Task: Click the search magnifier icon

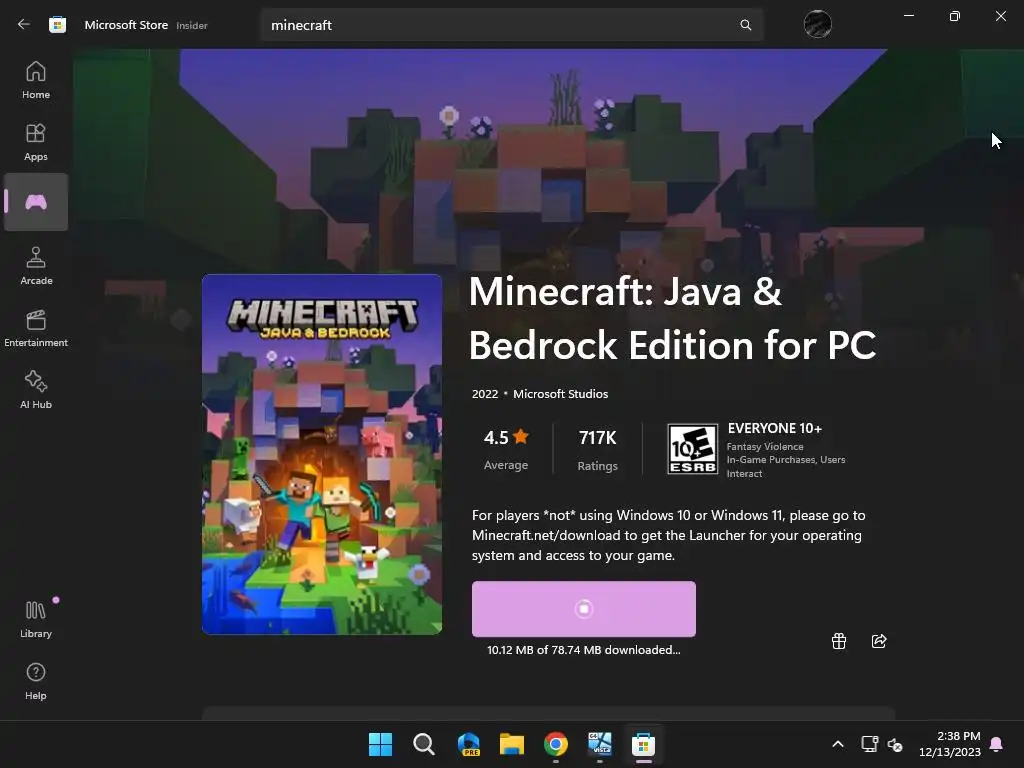Action: tap(745, 25)
